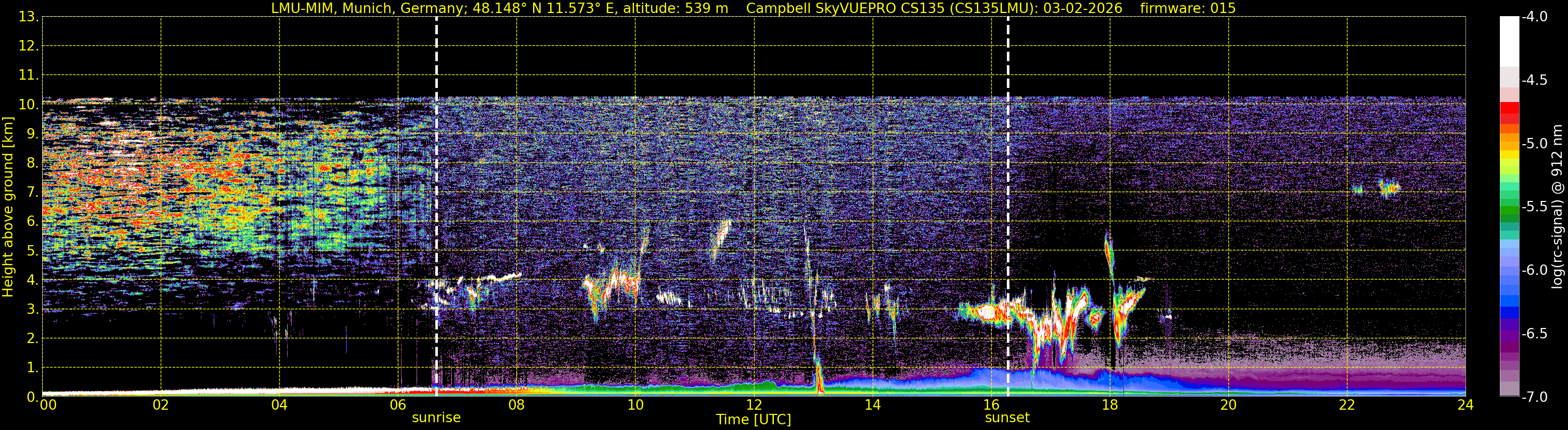Click the 10 tick label on the time axis
This screenshot has width=1568, height=430.
tap(635, 405)
